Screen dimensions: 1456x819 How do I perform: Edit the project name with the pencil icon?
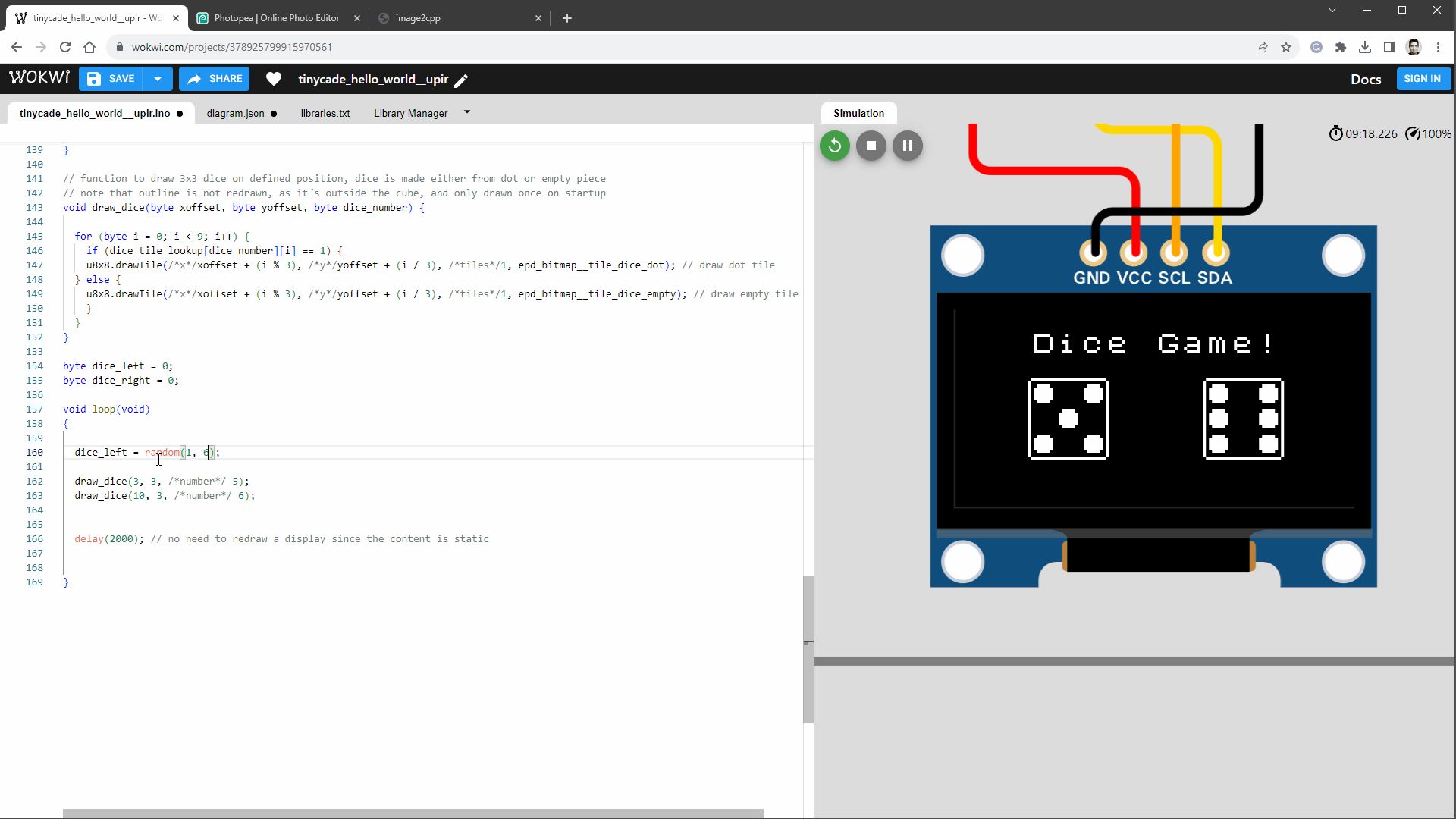463,80
